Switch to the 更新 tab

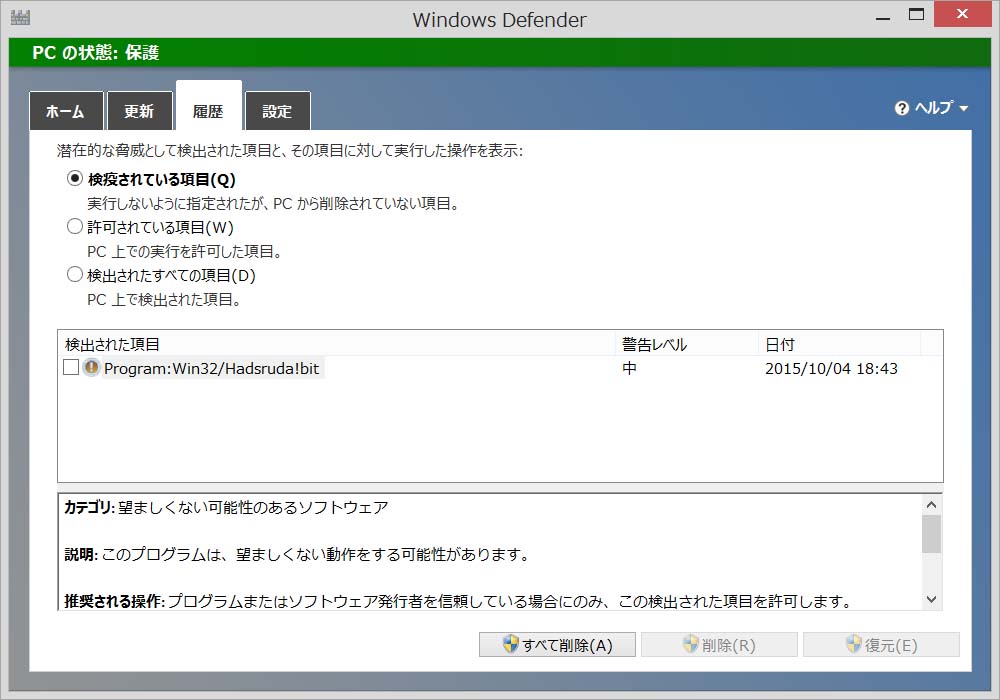click(139, 111)
